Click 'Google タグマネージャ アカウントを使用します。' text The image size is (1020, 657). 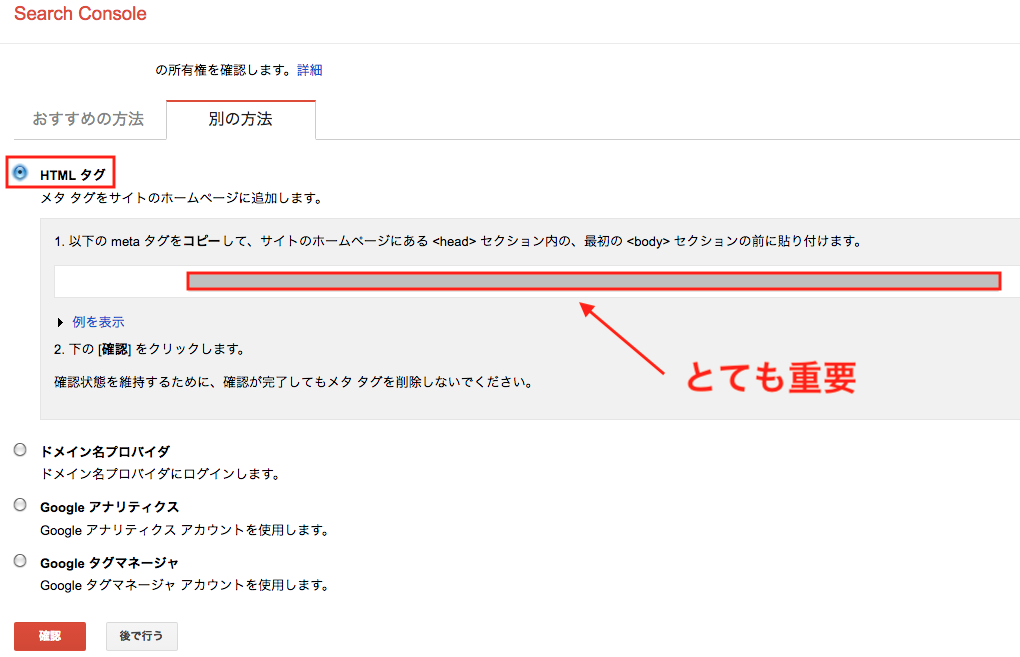(x=185, y=585)
